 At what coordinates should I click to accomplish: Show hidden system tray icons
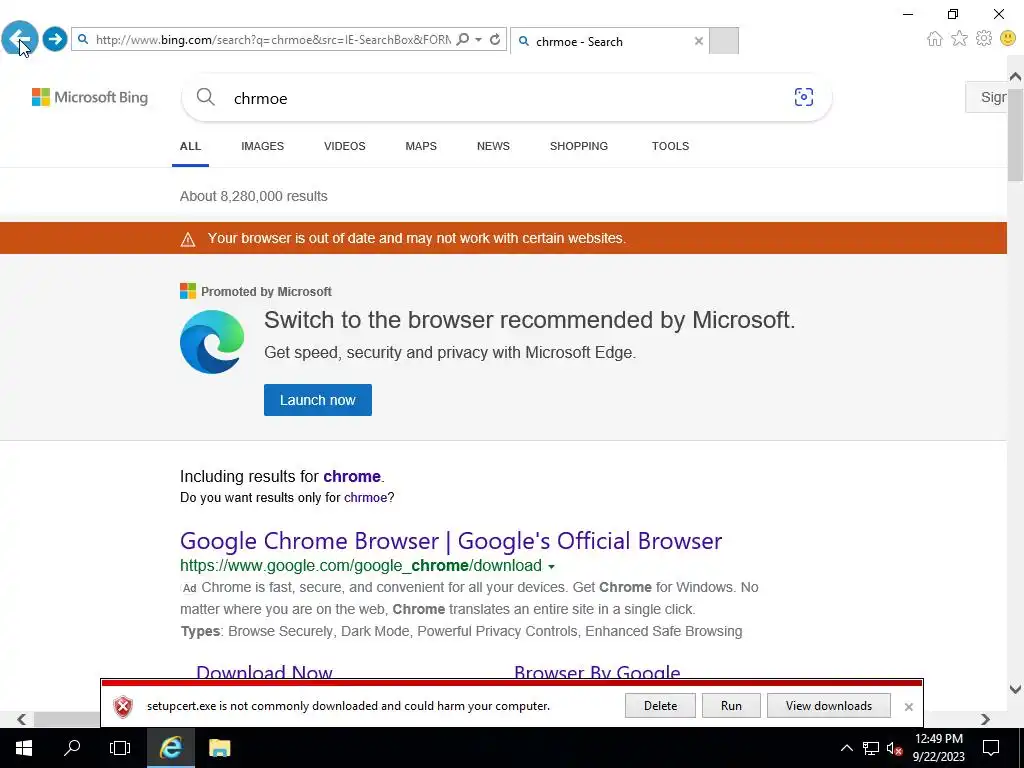pos(846,748)
